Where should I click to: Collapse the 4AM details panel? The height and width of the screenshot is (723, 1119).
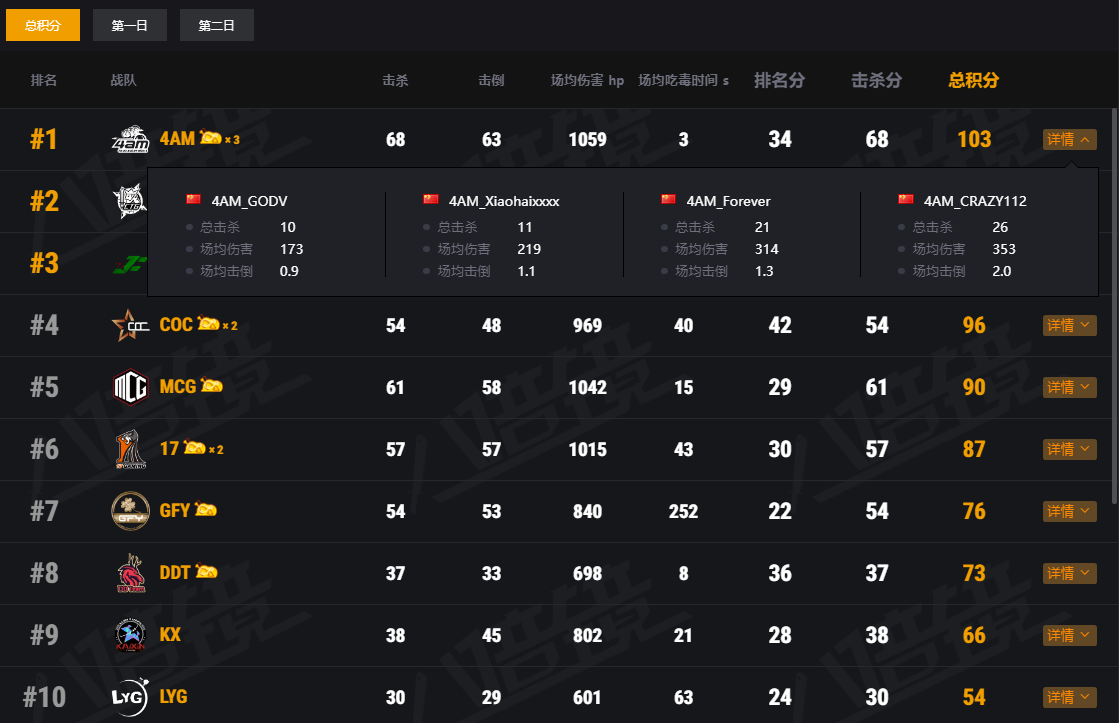(x=1069, y=140)
